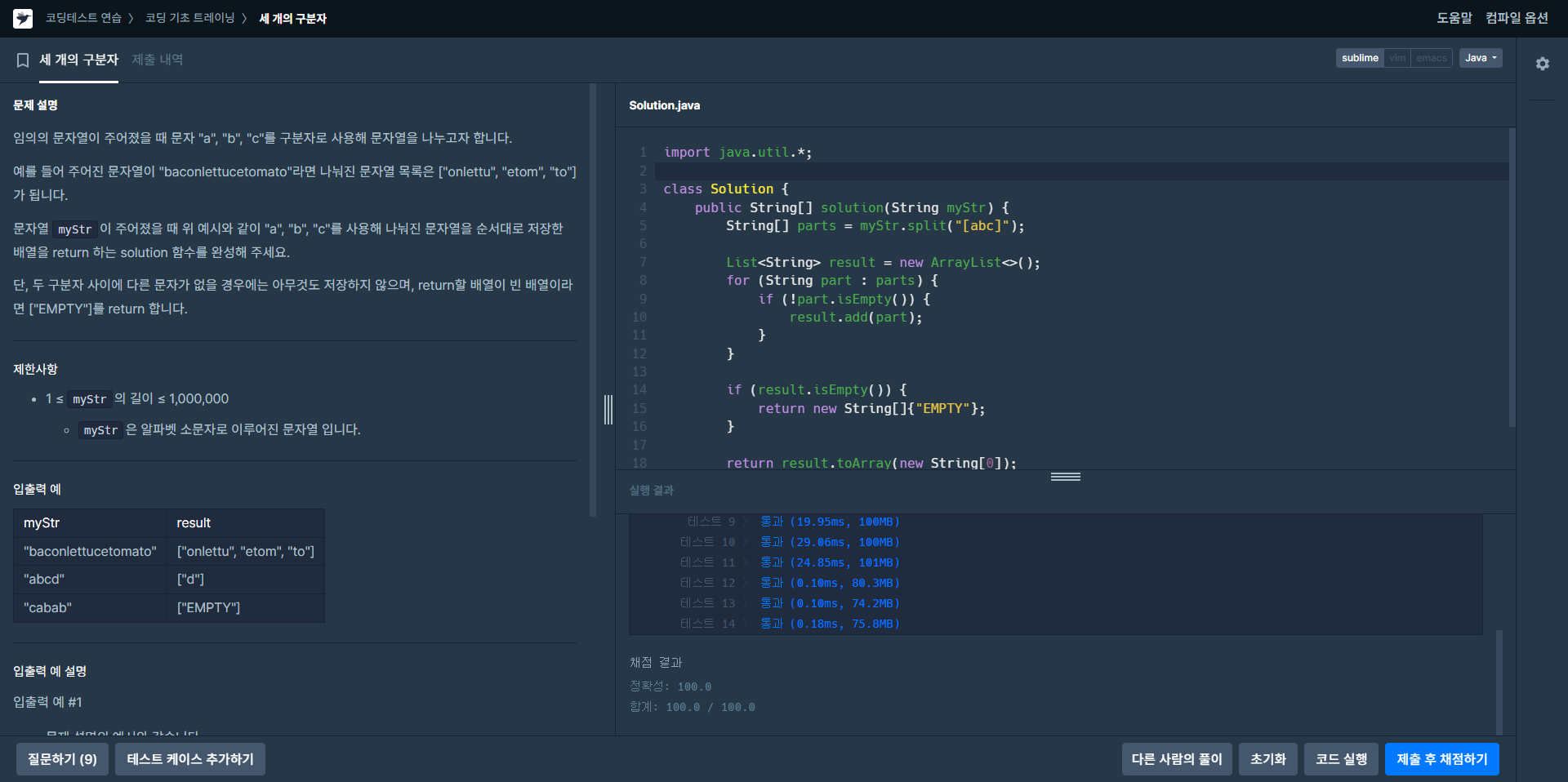Click code line with split("[abc]")

click(875, 225)
